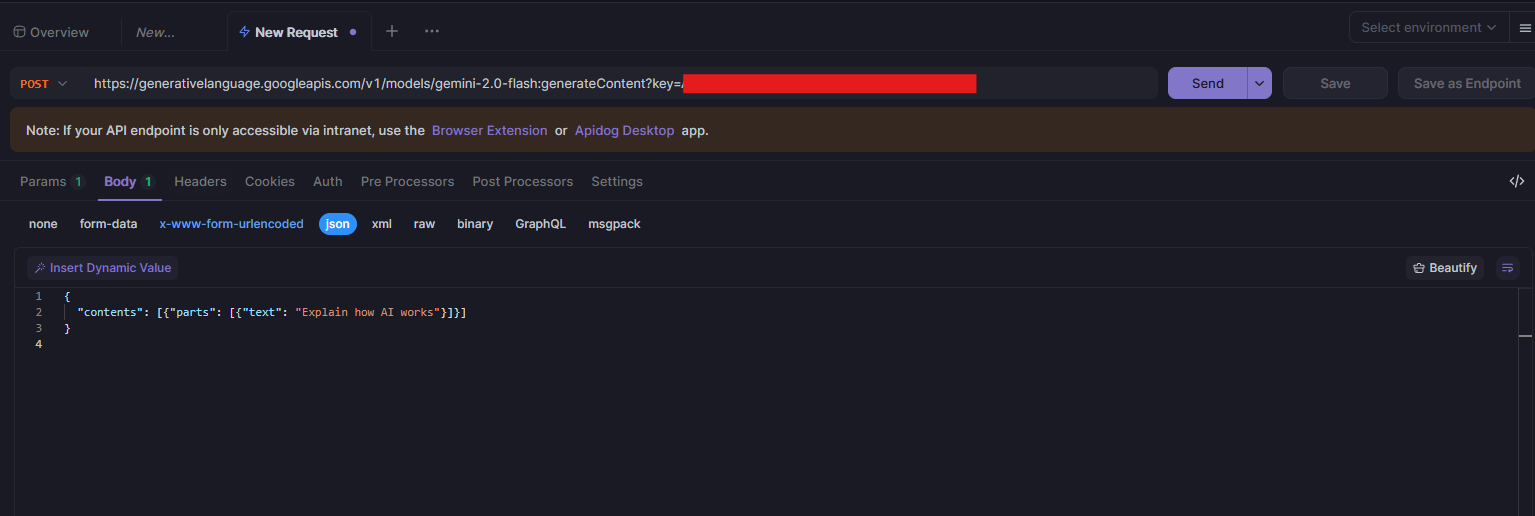Click line number 4 in the editor

pos(38,344)
